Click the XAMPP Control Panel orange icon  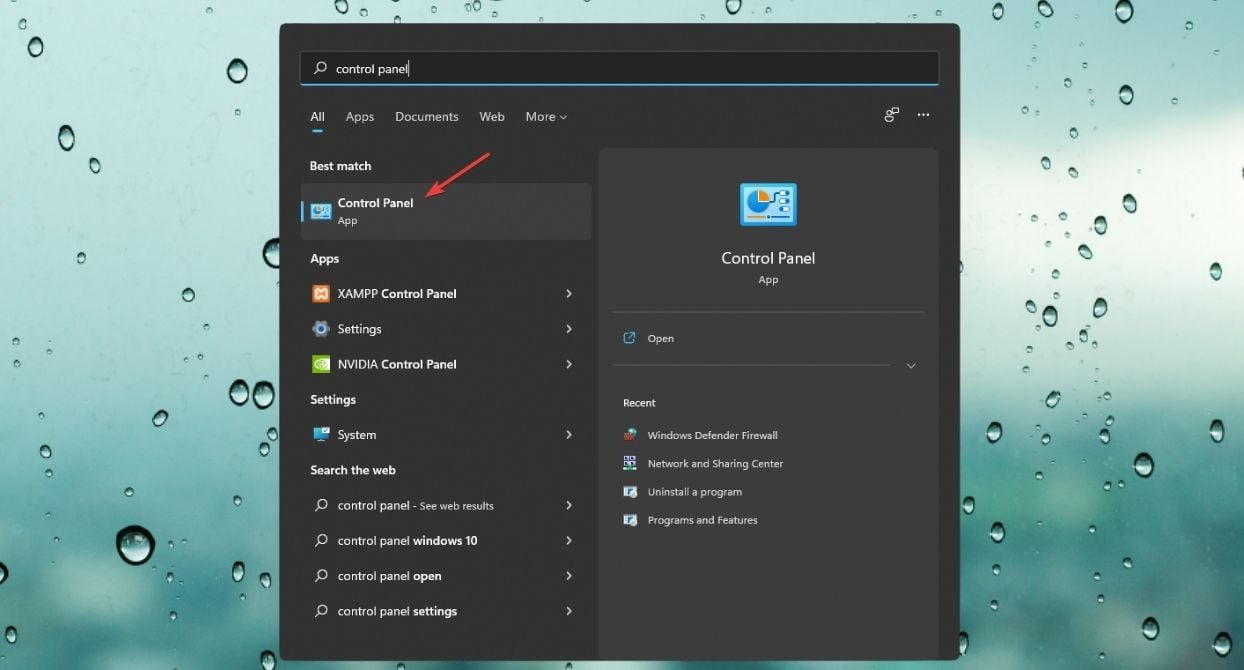321,294
